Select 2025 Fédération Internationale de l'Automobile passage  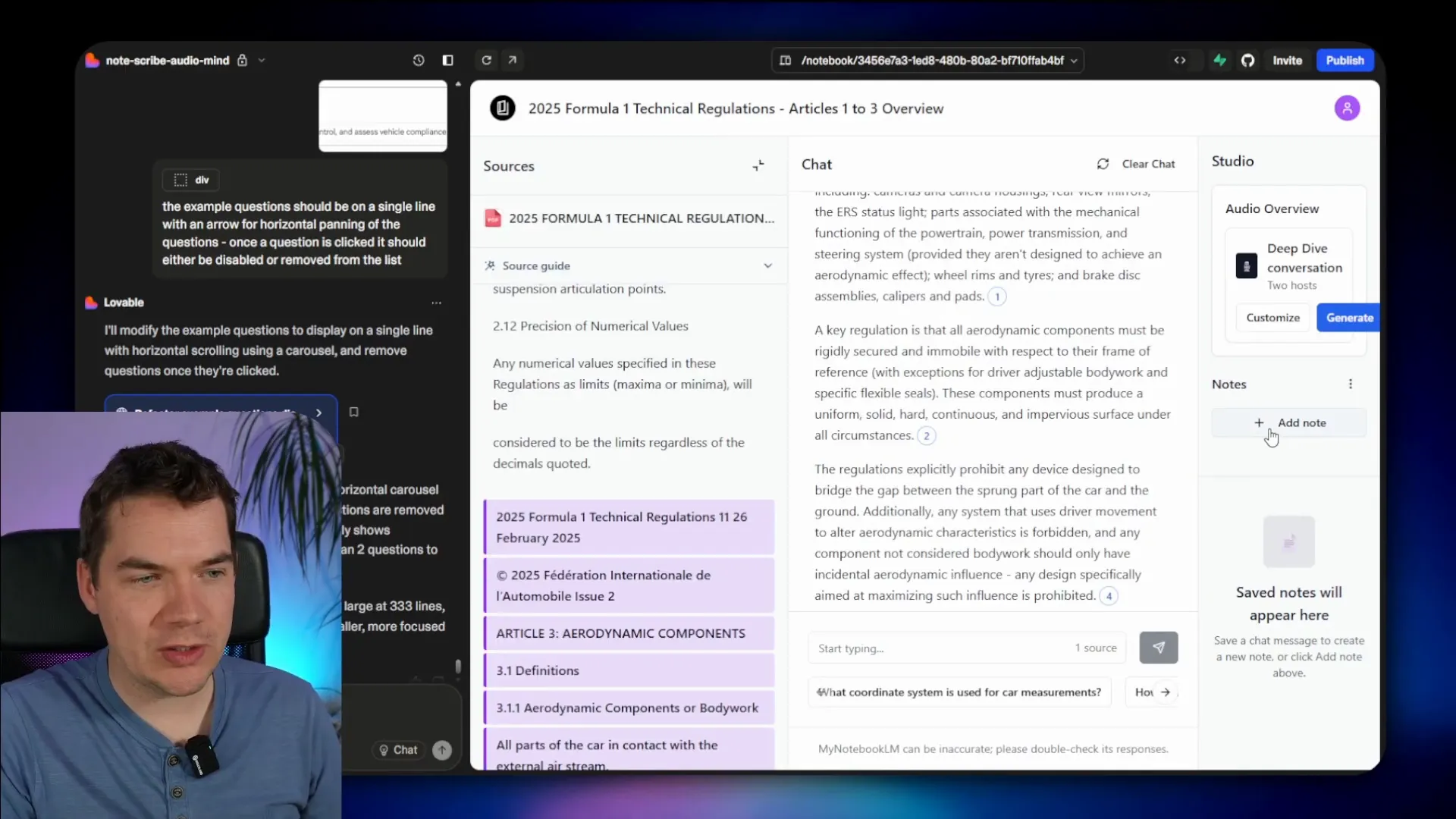[629, 585]
